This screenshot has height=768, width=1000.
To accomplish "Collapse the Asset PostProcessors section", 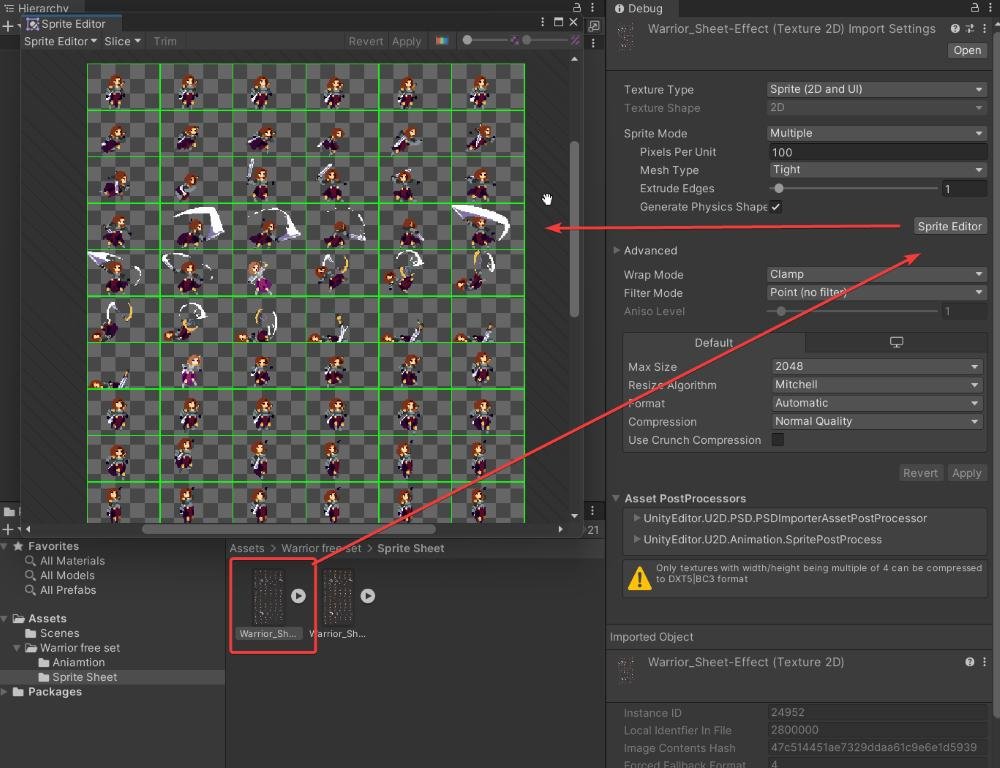I will pyautogui.click(x=616, y=498).
